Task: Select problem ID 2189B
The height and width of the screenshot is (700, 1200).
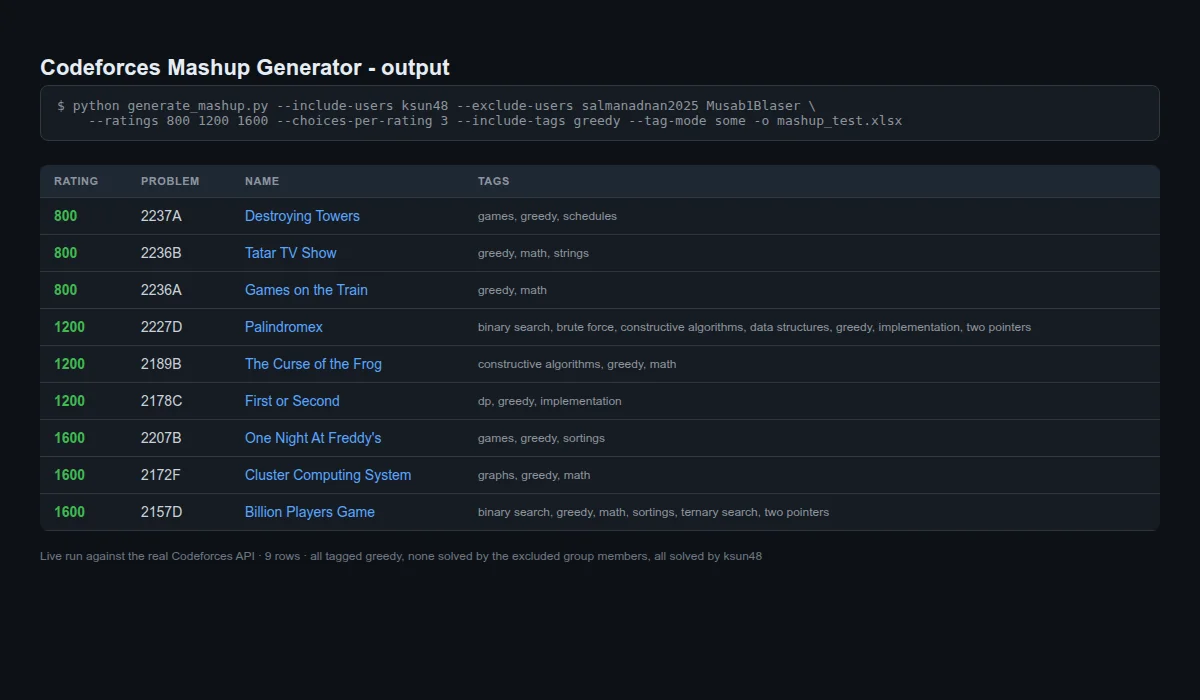Action: [x=161, y=364]
